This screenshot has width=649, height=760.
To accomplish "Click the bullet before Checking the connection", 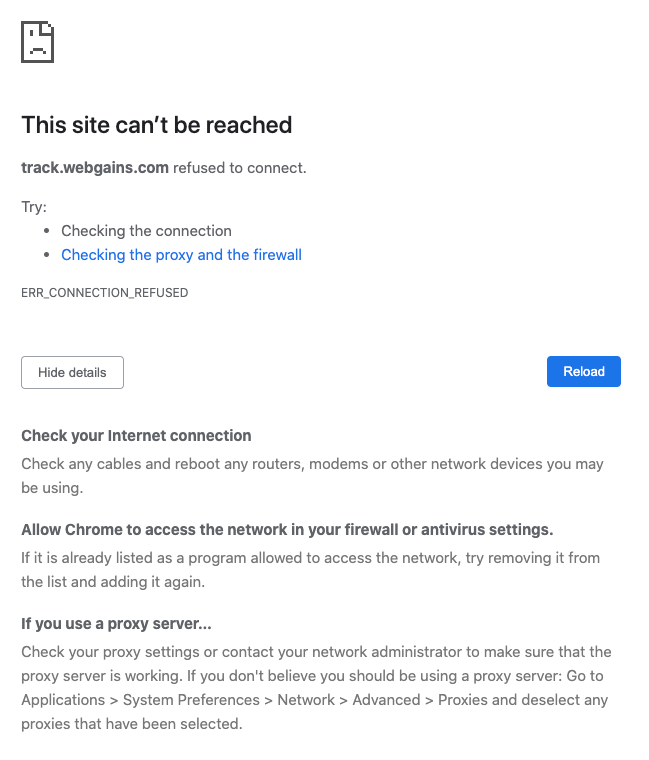I will pyautogui.click(x=47, y=231).
